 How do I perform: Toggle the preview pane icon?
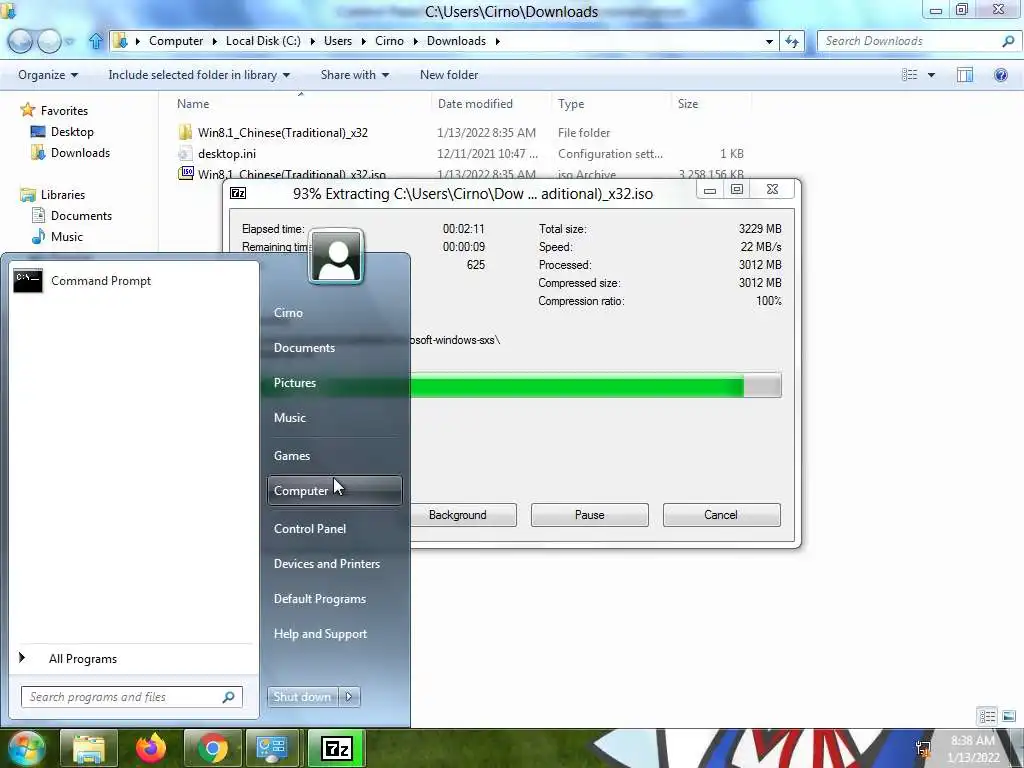pos(965,75)
